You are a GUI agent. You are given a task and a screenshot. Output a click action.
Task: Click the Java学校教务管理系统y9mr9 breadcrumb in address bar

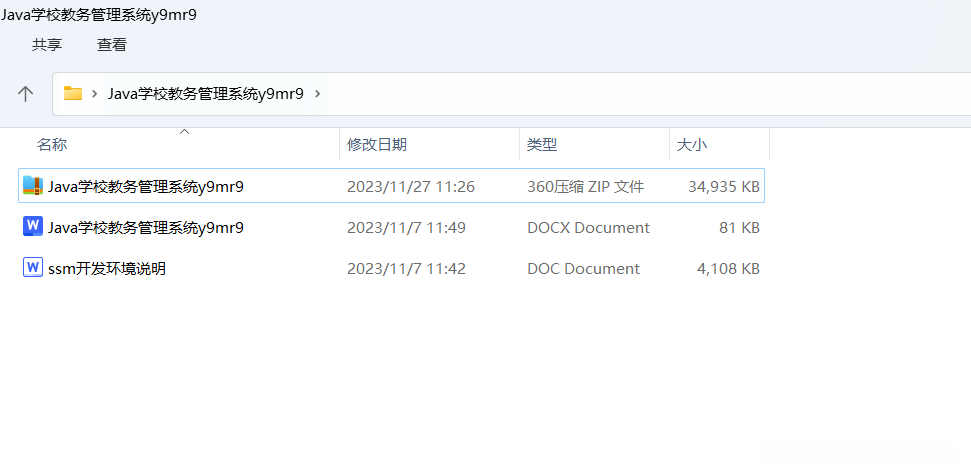click(205, 94)
